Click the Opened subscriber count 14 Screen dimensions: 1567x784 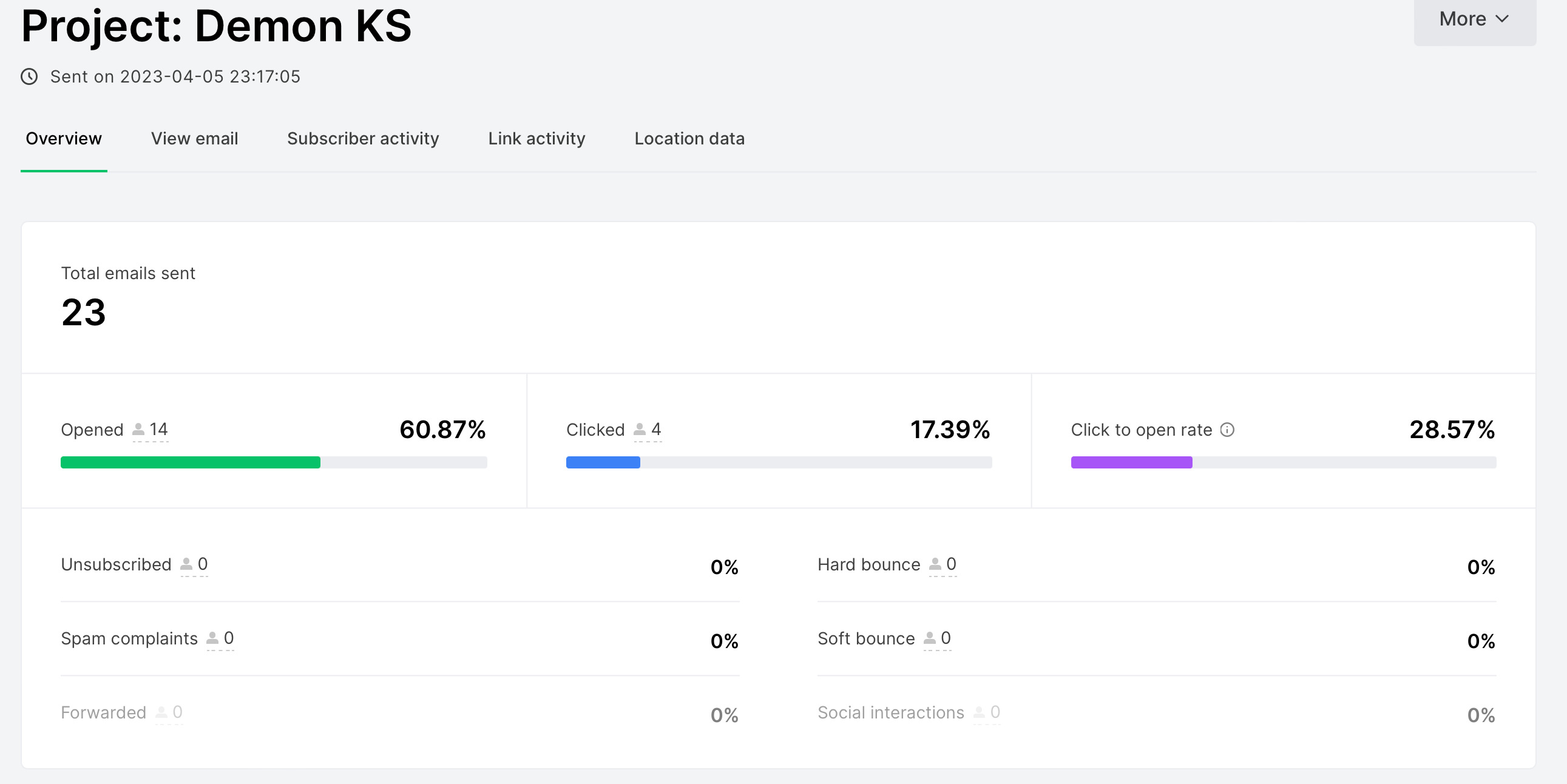coord(159,430)
